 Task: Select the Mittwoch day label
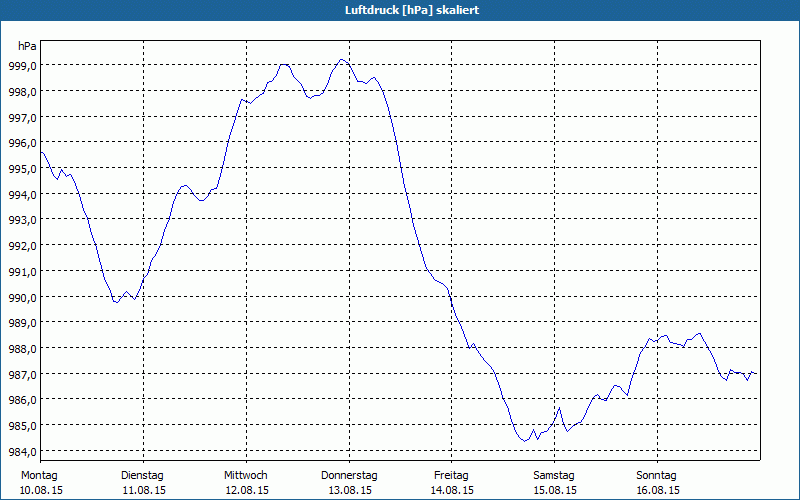coord(246,475)
